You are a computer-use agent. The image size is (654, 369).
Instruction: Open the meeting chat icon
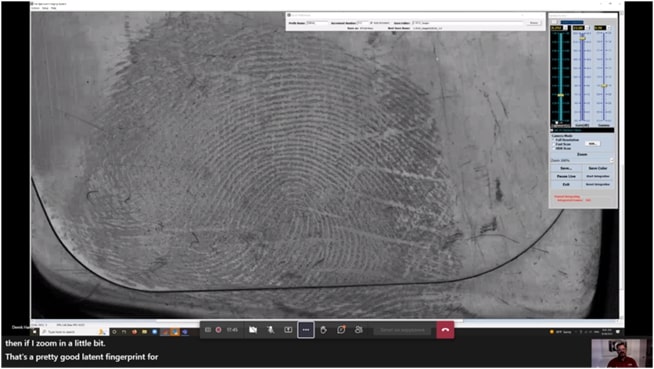[x=341, y=329]
